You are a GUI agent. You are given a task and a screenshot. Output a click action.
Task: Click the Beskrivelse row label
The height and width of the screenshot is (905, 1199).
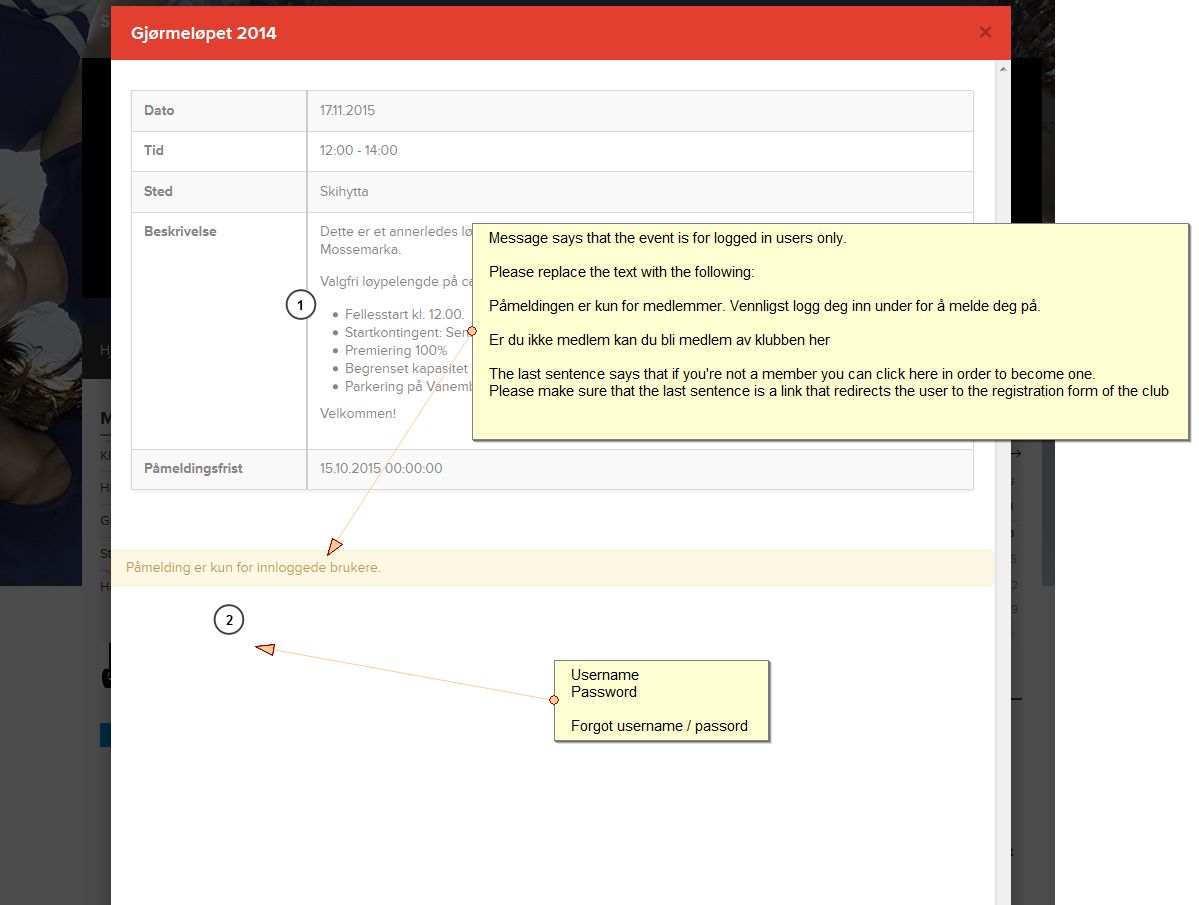click(180, 231)
